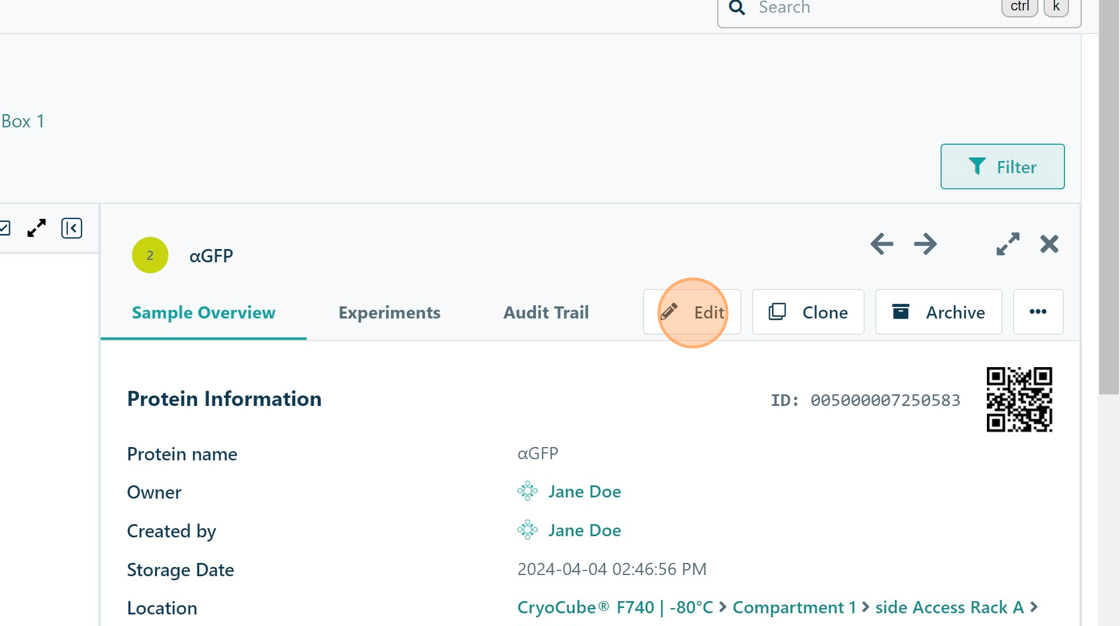1120x626 pixels.
Task: Open the Created by Jane Doe link
Action: [x=584, y=530]
